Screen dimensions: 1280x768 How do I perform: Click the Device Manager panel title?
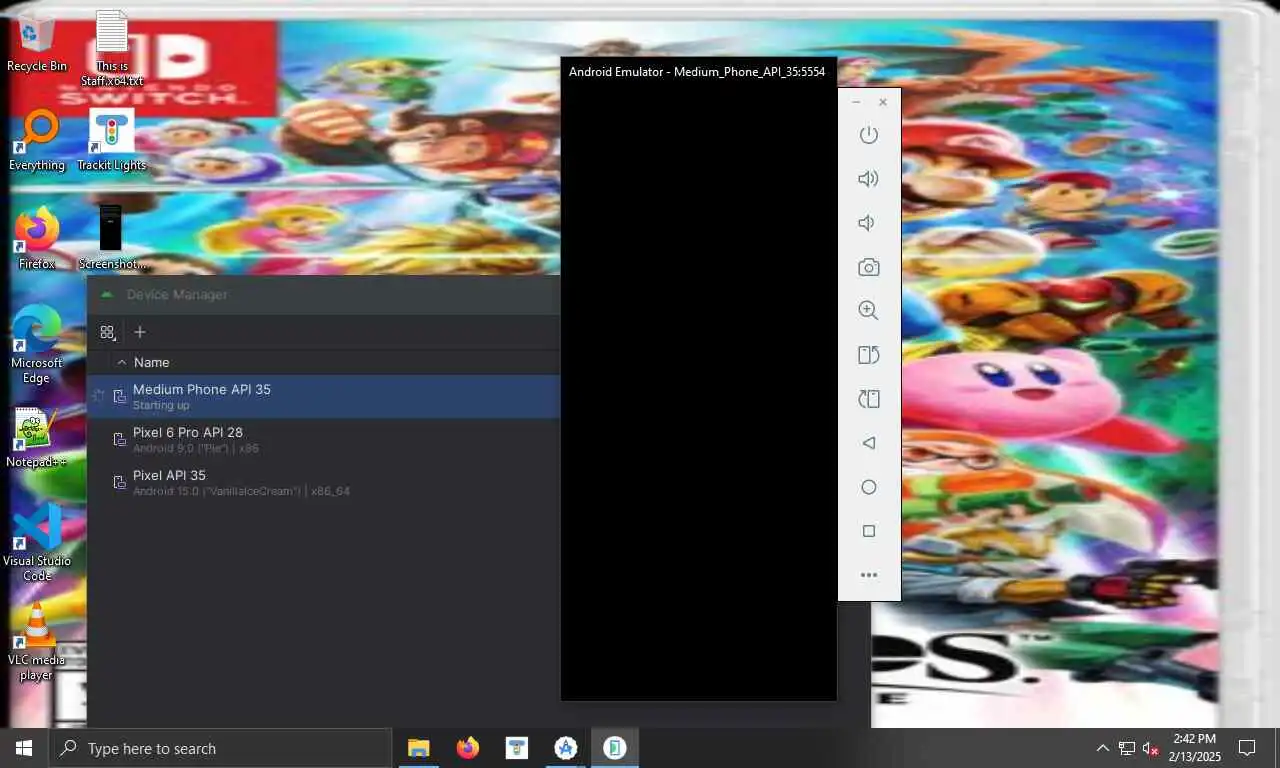click(177, 295)
